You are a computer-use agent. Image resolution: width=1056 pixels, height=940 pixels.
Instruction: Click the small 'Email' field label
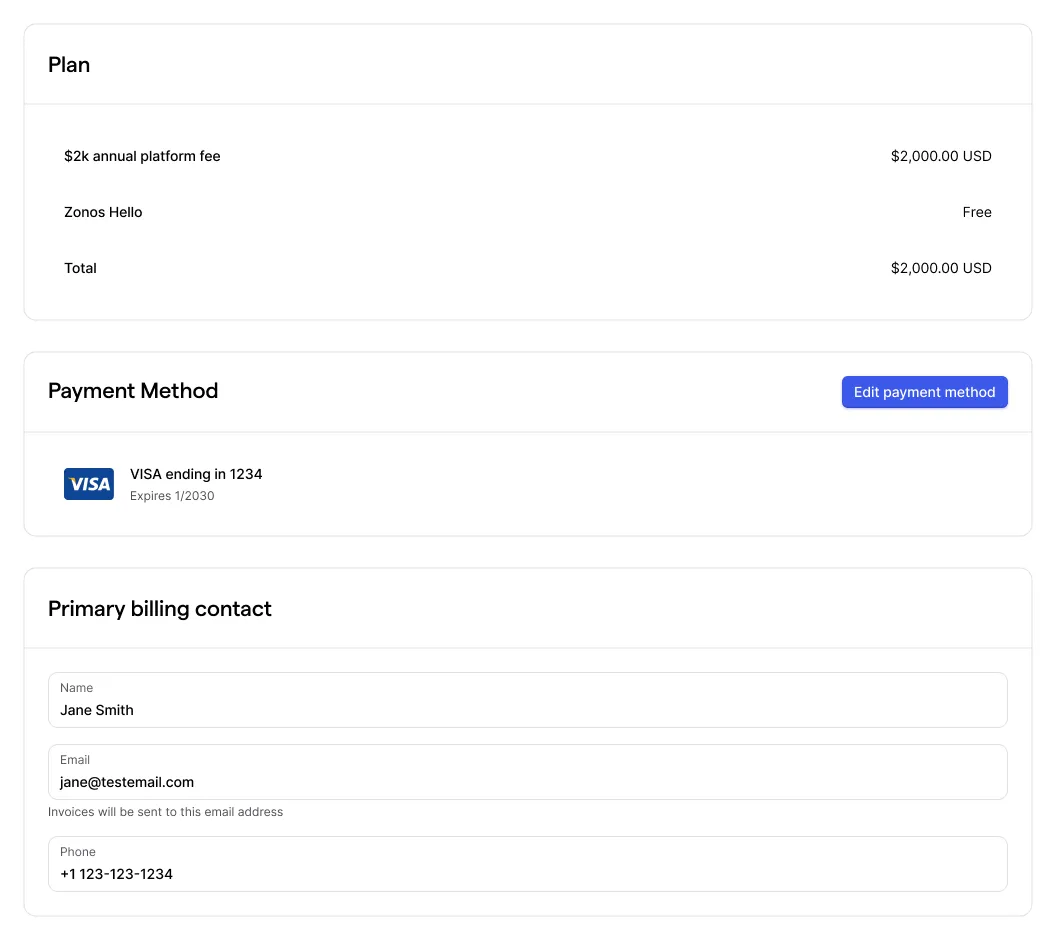click(x=75, y=760)
